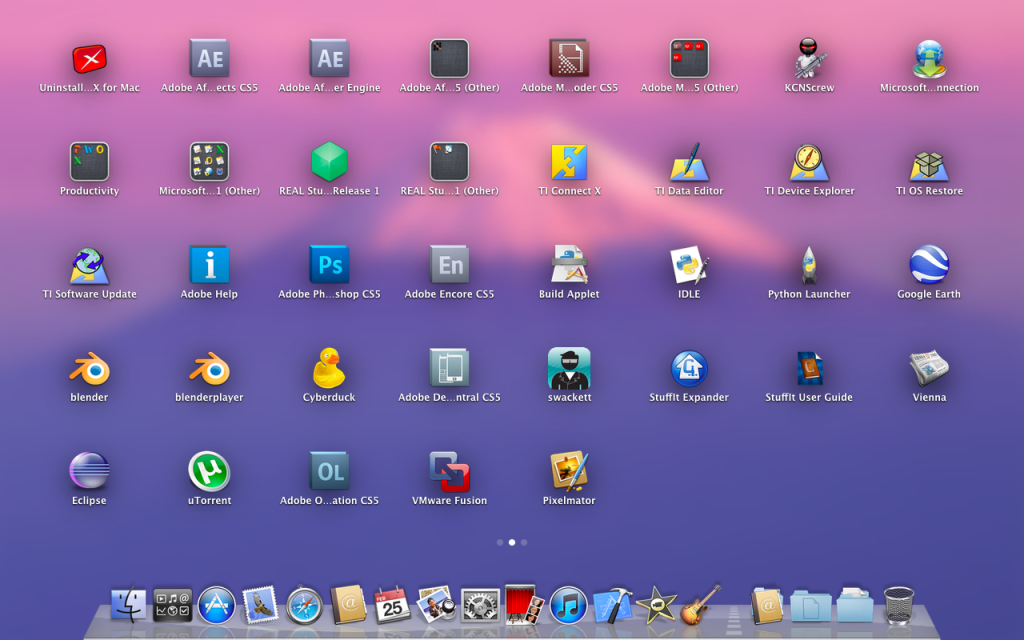Image resolution: width=1024 pixels, height=640 pixels.
Task: Open Microsoft Remote Desktop Connection icon
Action: (x=929, y=59)
